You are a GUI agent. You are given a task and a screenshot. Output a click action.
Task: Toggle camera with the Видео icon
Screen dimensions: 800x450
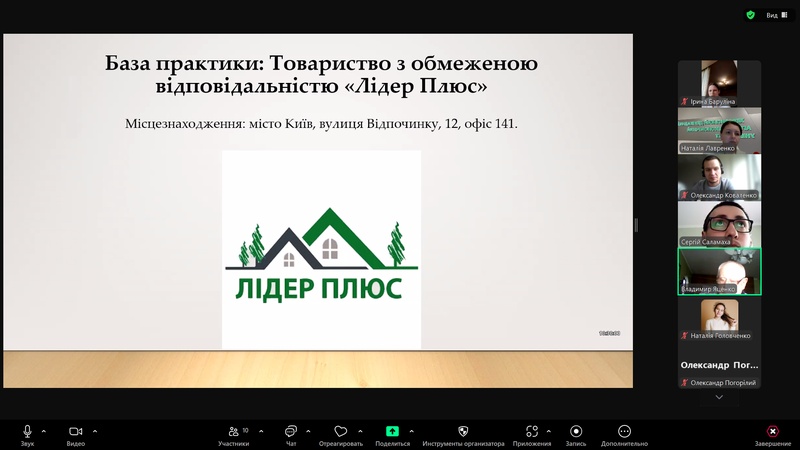point(76,432)
